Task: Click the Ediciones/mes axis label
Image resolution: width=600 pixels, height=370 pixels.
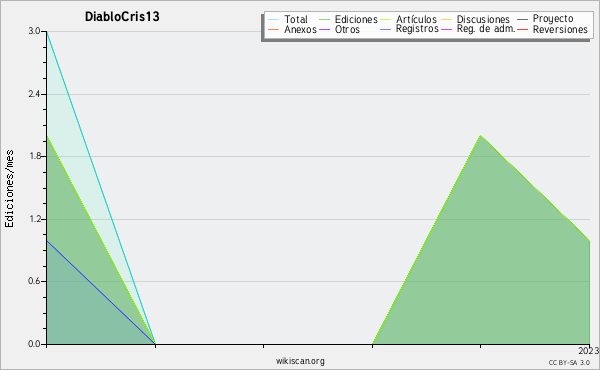Action: tap(9, 189)
